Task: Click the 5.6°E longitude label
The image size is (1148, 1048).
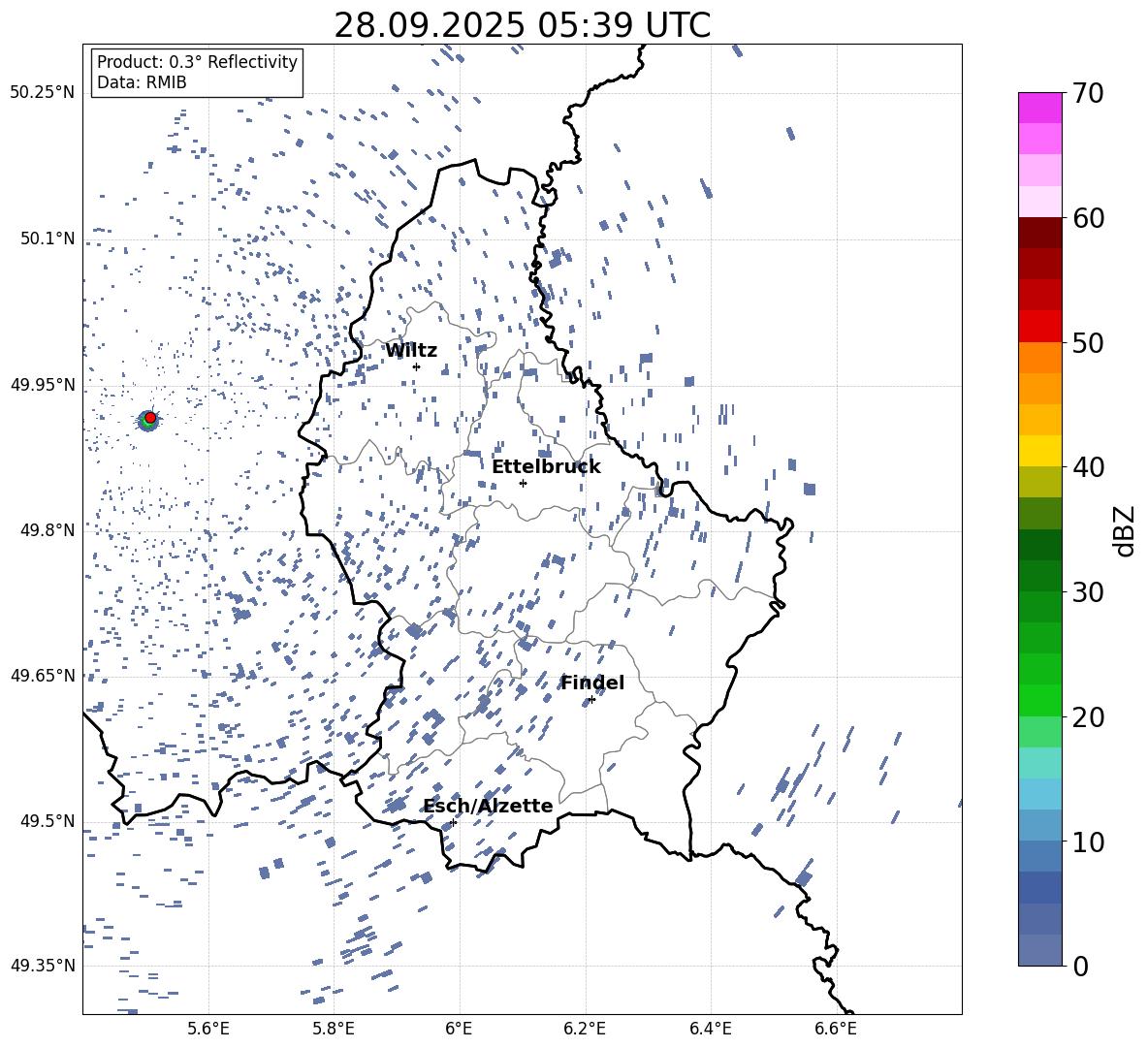Action: [x=208, y=1029]
